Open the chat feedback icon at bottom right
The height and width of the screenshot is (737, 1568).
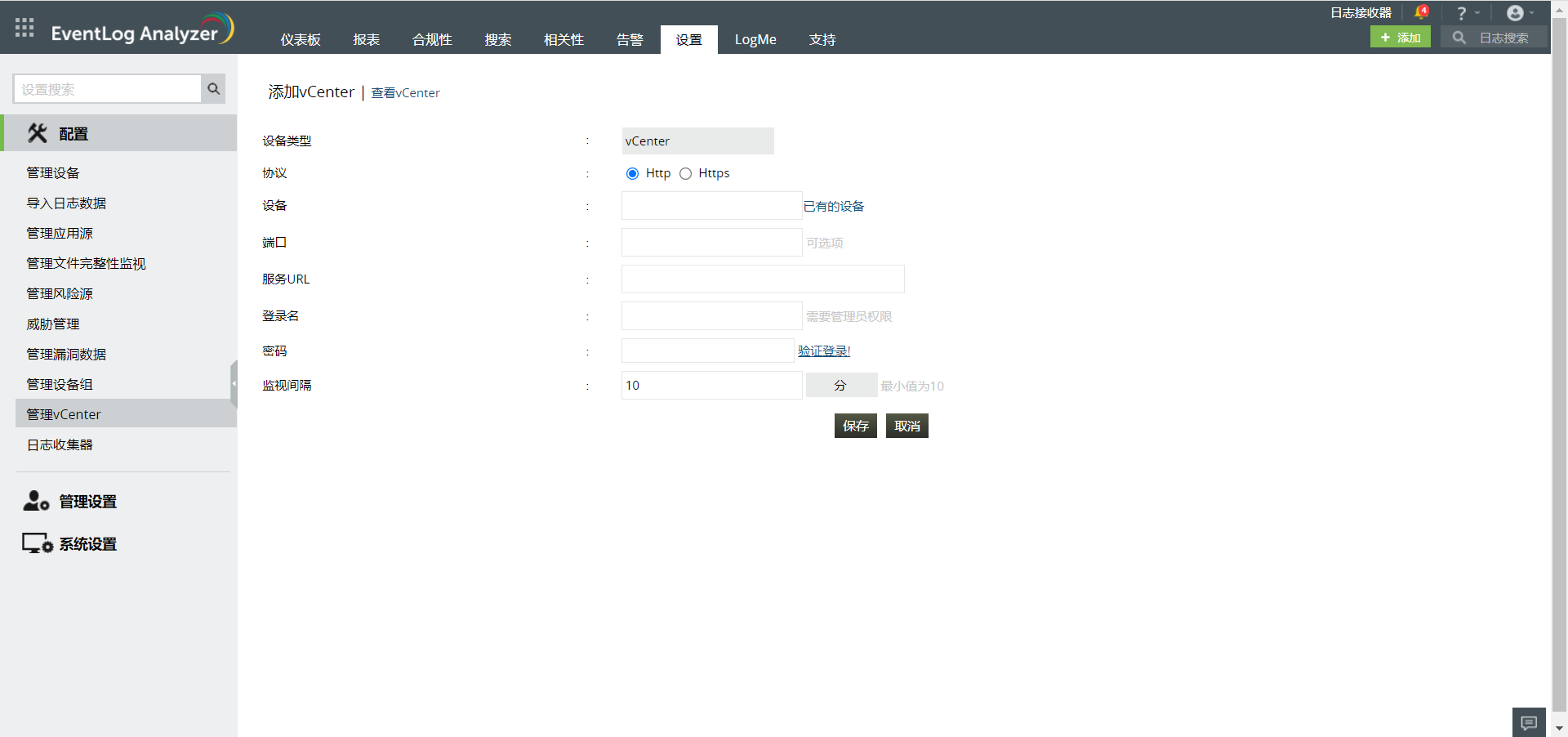pos(1528,722)
